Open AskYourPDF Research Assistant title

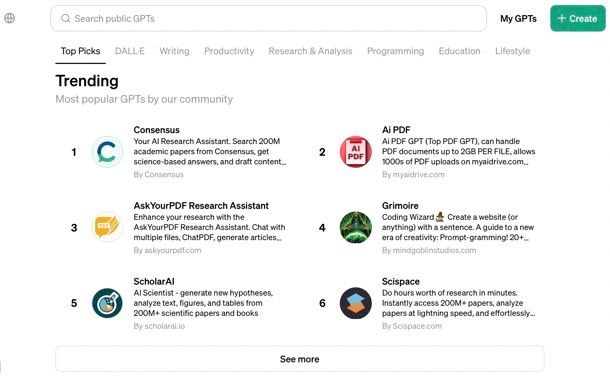[201, 205]
